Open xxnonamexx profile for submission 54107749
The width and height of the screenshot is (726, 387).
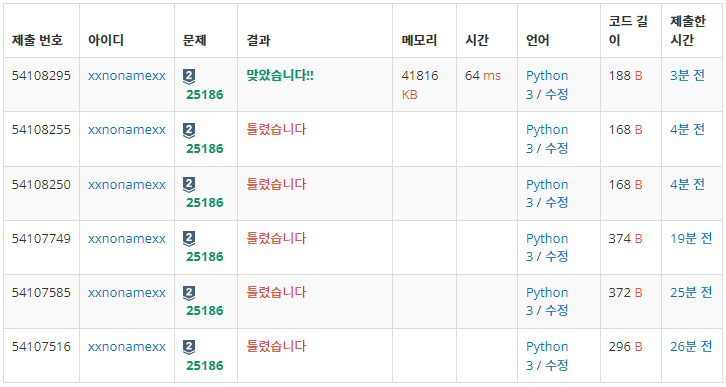[127, 238]
